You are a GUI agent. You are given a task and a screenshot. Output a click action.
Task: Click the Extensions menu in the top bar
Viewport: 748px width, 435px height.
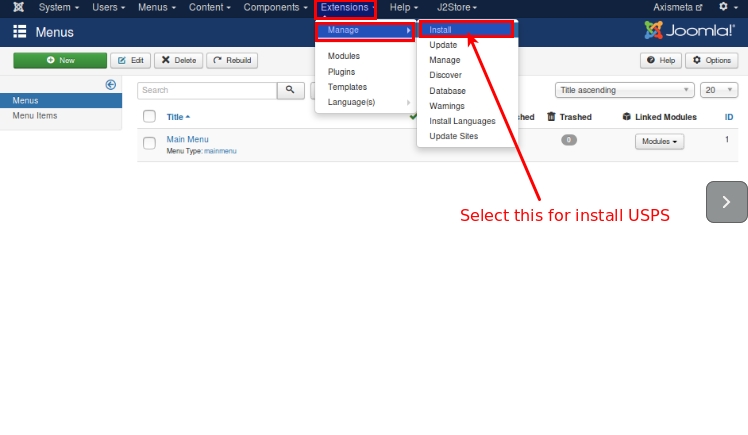click(x=346, y=8)
